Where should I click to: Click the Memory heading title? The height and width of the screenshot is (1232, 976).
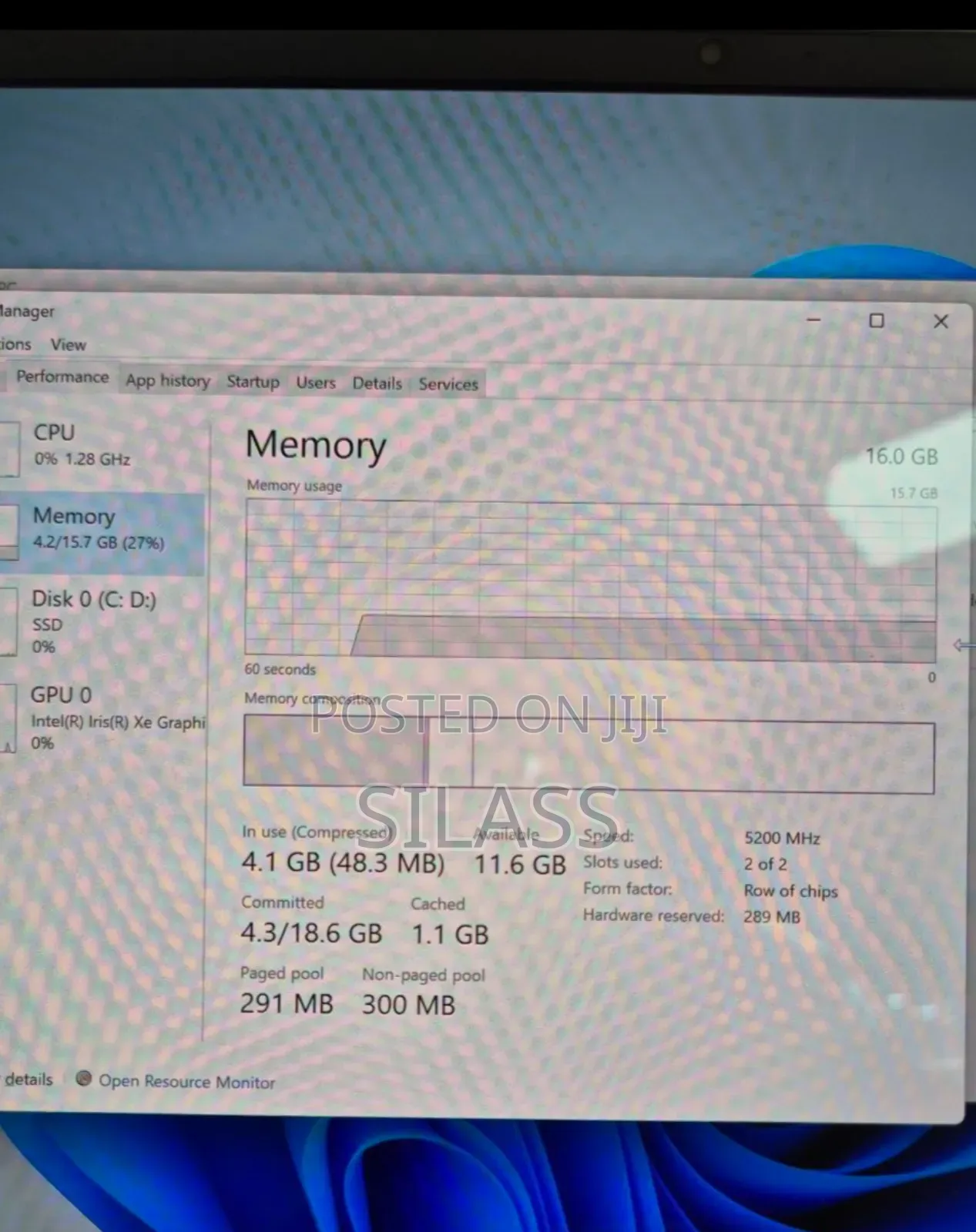pyautogui.click(x=316, y=445)
